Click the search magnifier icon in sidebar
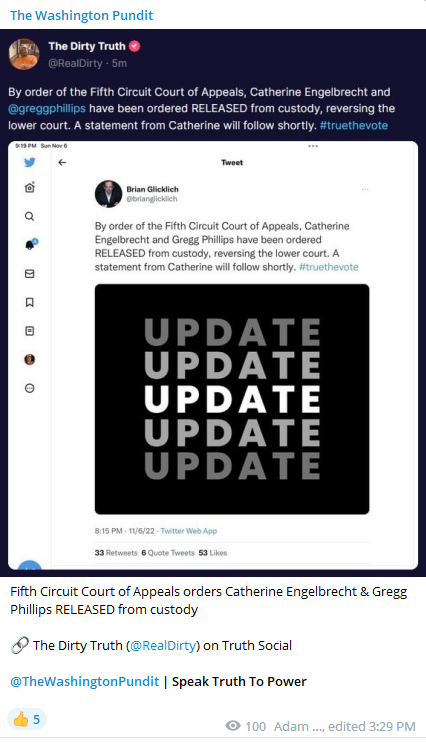The image size is (426, 743). point(29,217)
